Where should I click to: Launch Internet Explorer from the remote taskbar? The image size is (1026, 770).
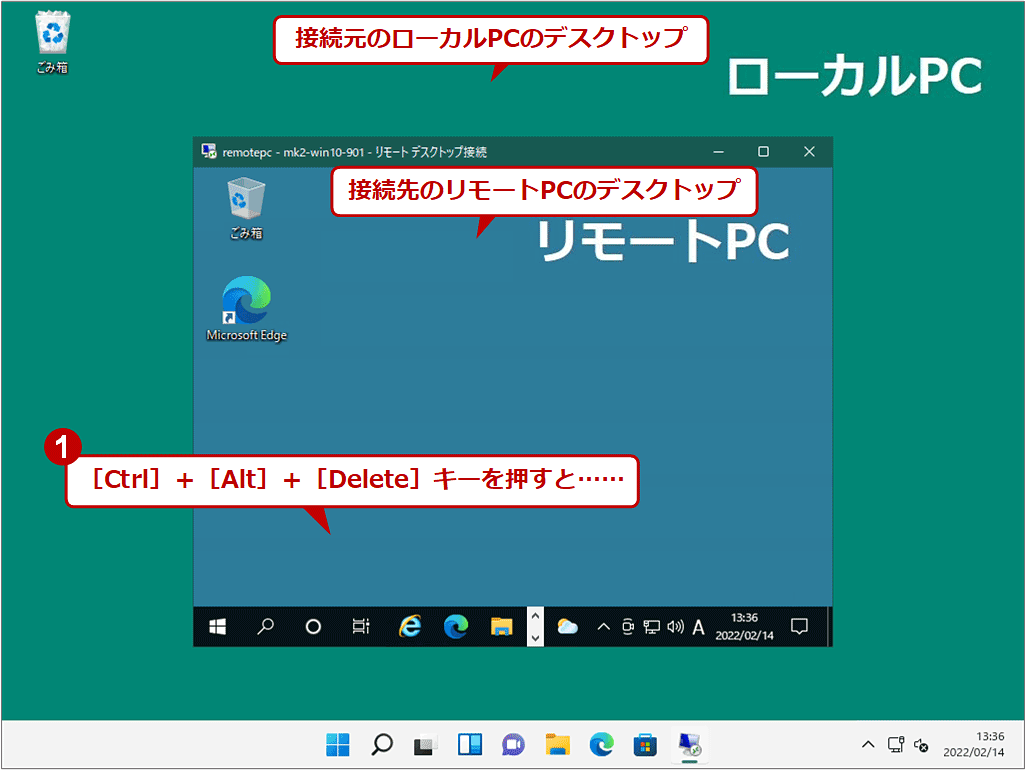(410, 625)
